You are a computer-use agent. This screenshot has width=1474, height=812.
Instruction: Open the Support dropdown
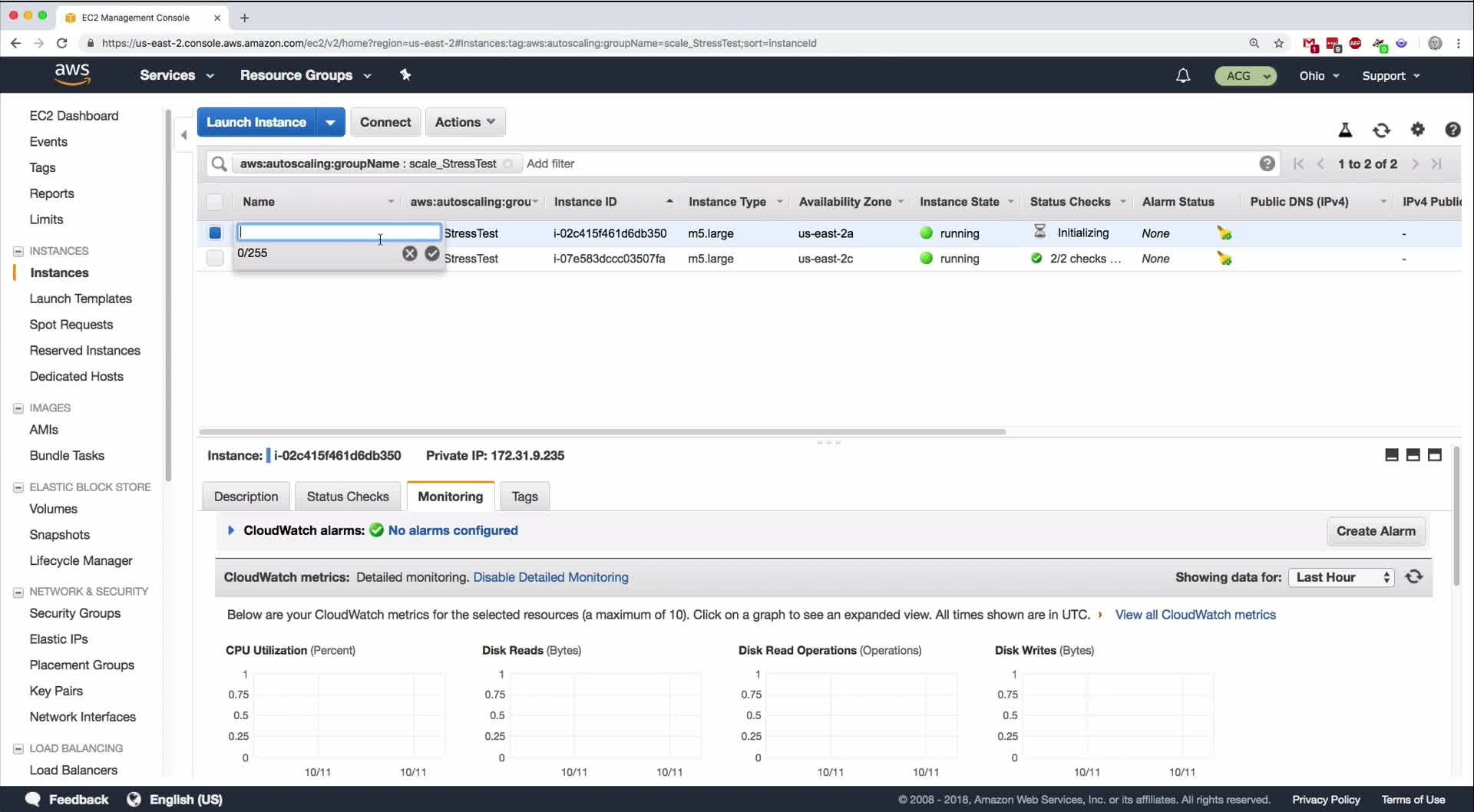coord(1391,75)
